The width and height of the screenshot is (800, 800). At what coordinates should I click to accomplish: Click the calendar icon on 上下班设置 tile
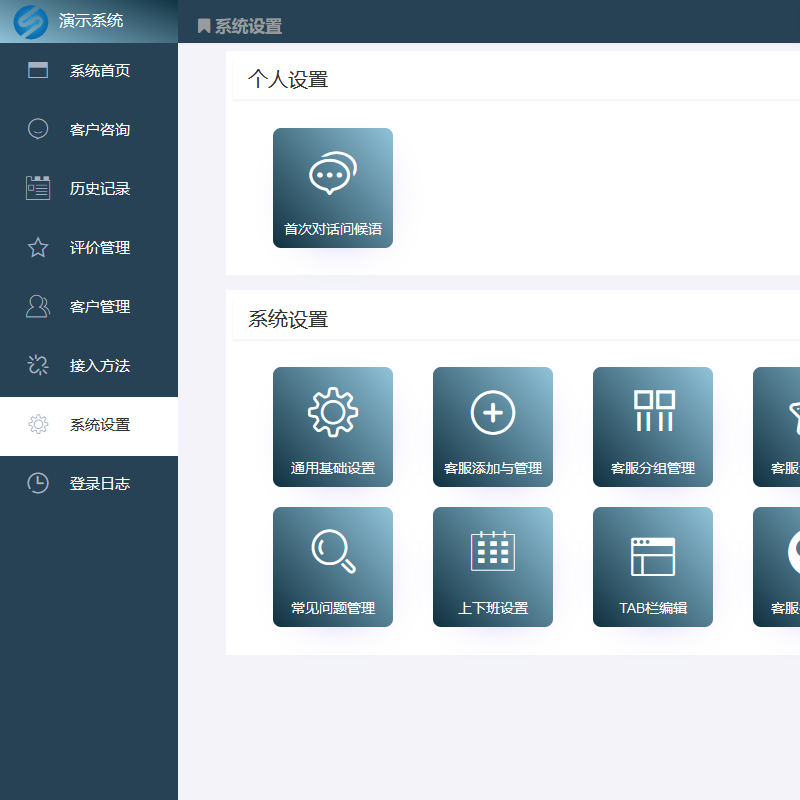pos(493,551)
